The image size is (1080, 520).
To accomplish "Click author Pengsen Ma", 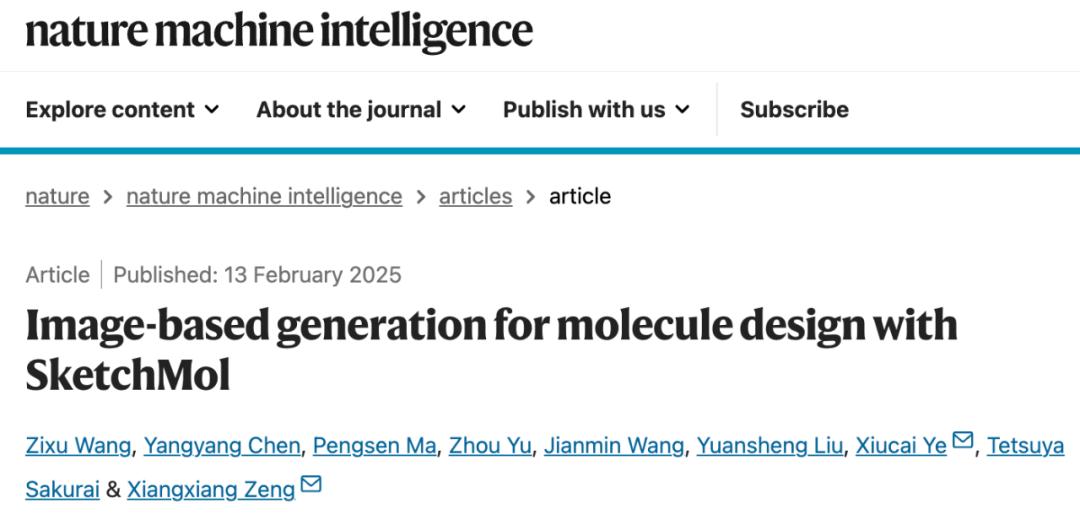I will [374, 445].
